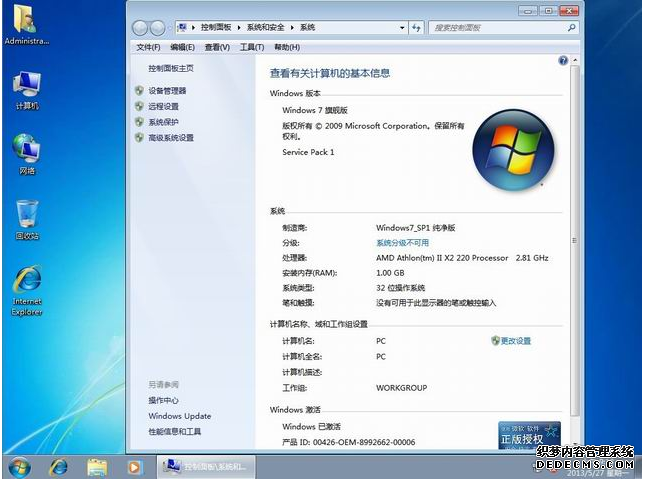Screen dimensions: 645x479
Task: Click the WORKGROUP value
Action: pos(401,388)
